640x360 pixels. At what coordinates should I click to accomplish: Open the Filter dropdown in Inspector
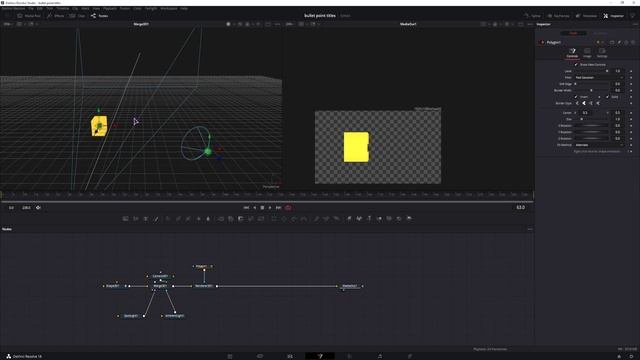tap(599, 78)
